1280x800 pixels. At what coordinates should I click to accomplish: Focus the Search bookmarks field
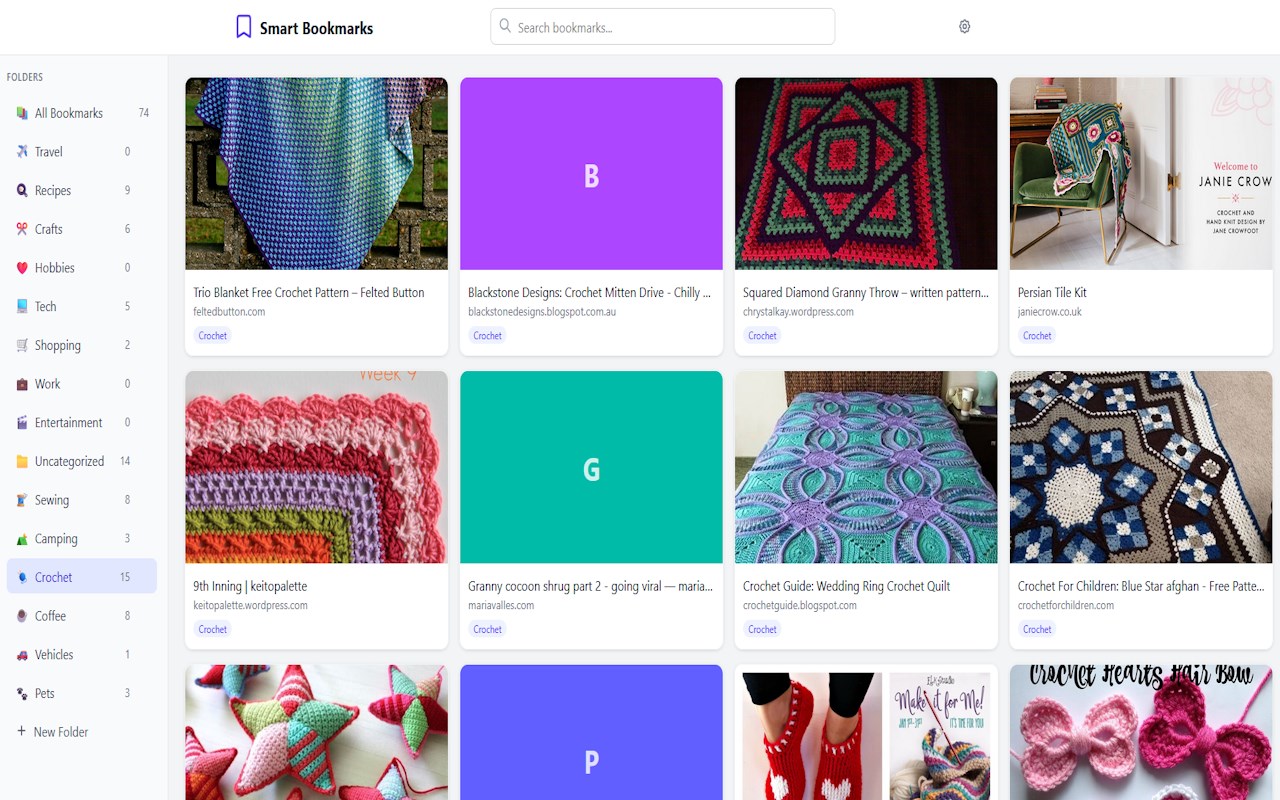(x=662, y=27)
